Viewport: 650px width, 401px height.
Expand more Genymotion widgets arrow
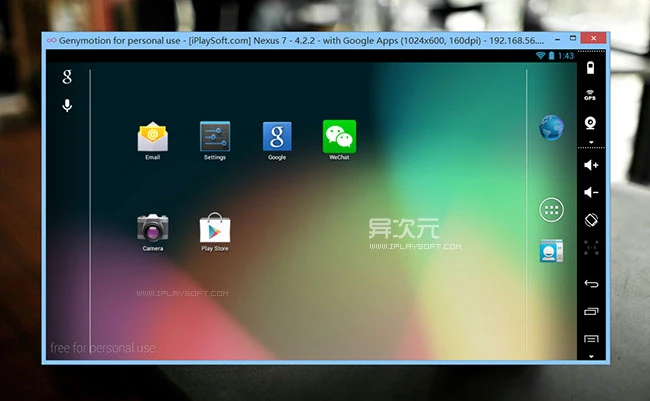click(x=591, y=142)
